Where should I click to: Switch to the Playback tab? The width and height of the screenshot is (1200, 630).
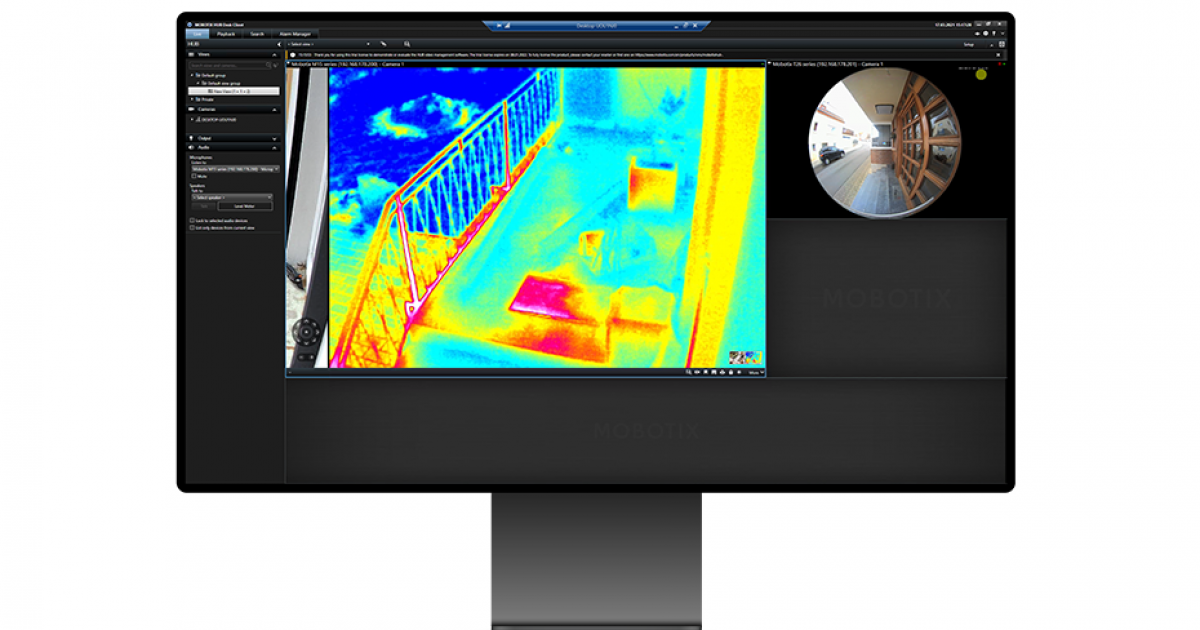pos(227,34)
